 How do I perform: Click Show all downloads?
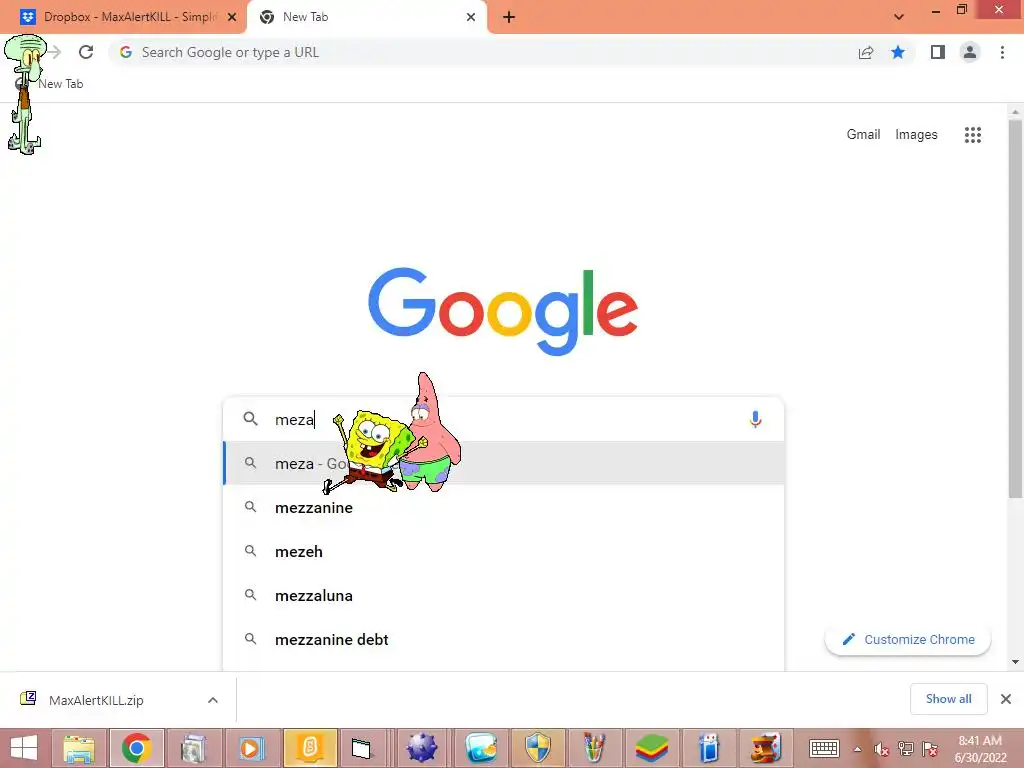(x=948, y=699)
